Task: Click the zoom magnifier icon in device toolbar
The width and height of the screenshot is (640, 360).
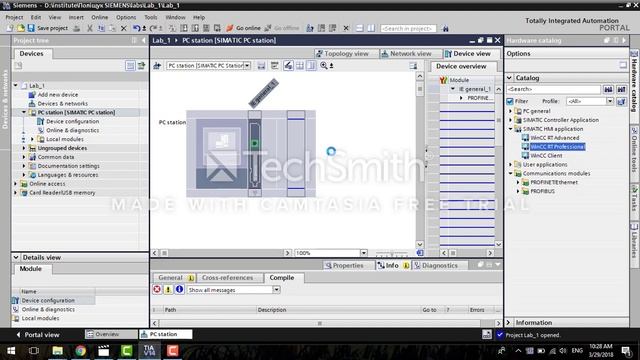Action: tap(324, 65)
